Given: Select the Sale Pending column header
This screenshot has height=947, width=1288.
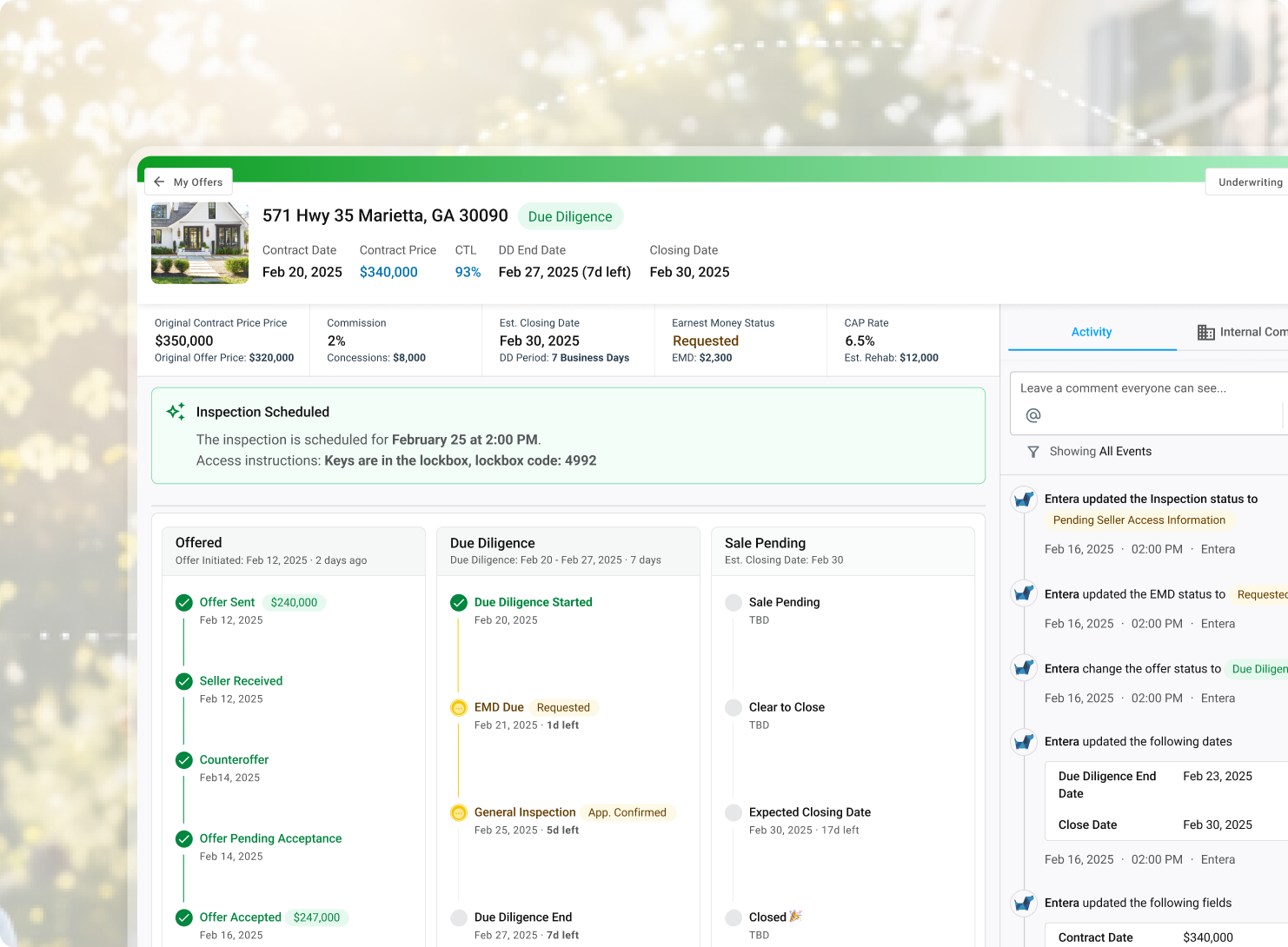Looking at the screenshot, I should click(843, 551).
